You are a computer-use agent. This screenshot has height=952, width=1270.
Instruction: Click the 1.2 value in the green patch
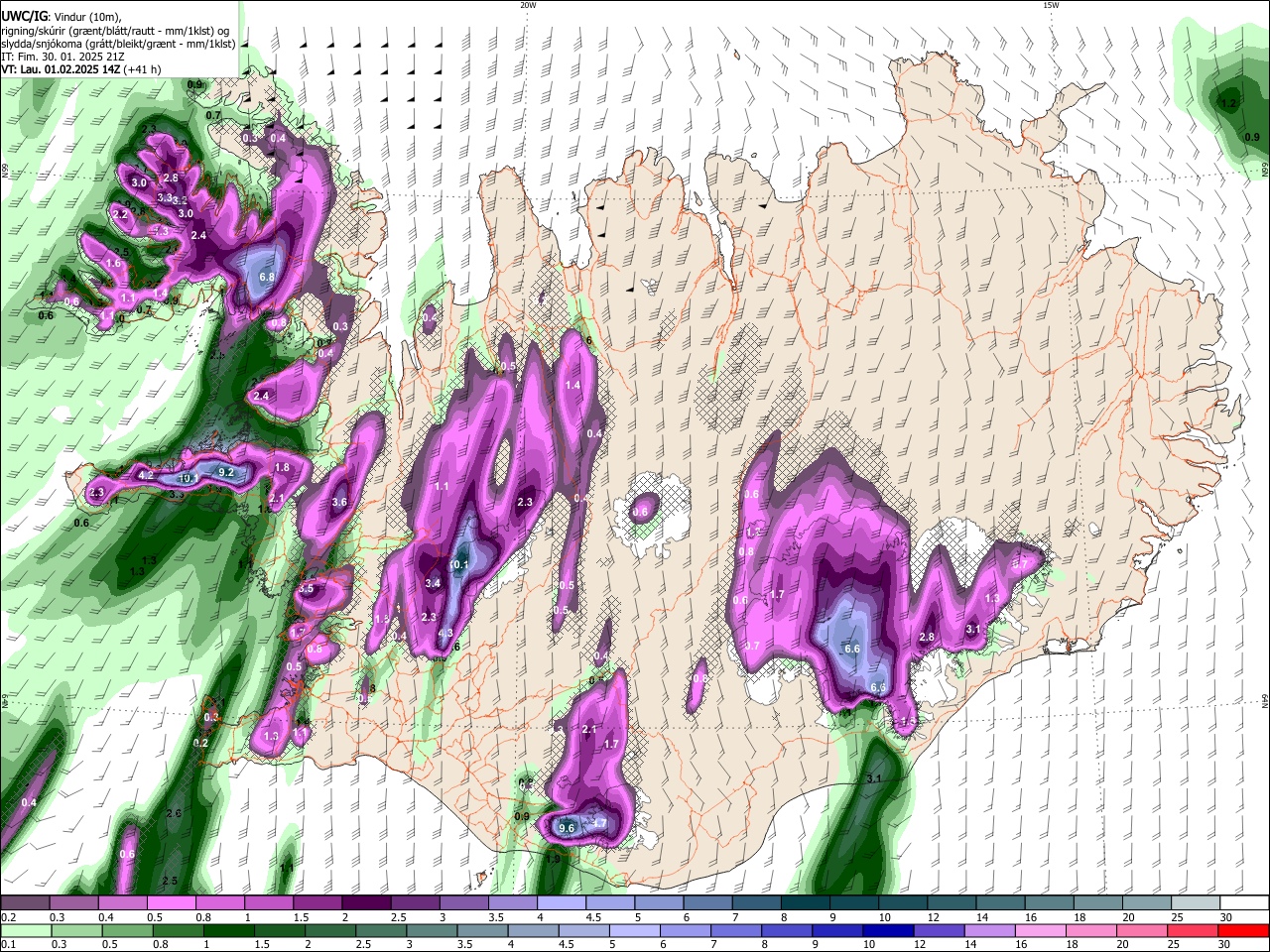[x=1227, y=103]
